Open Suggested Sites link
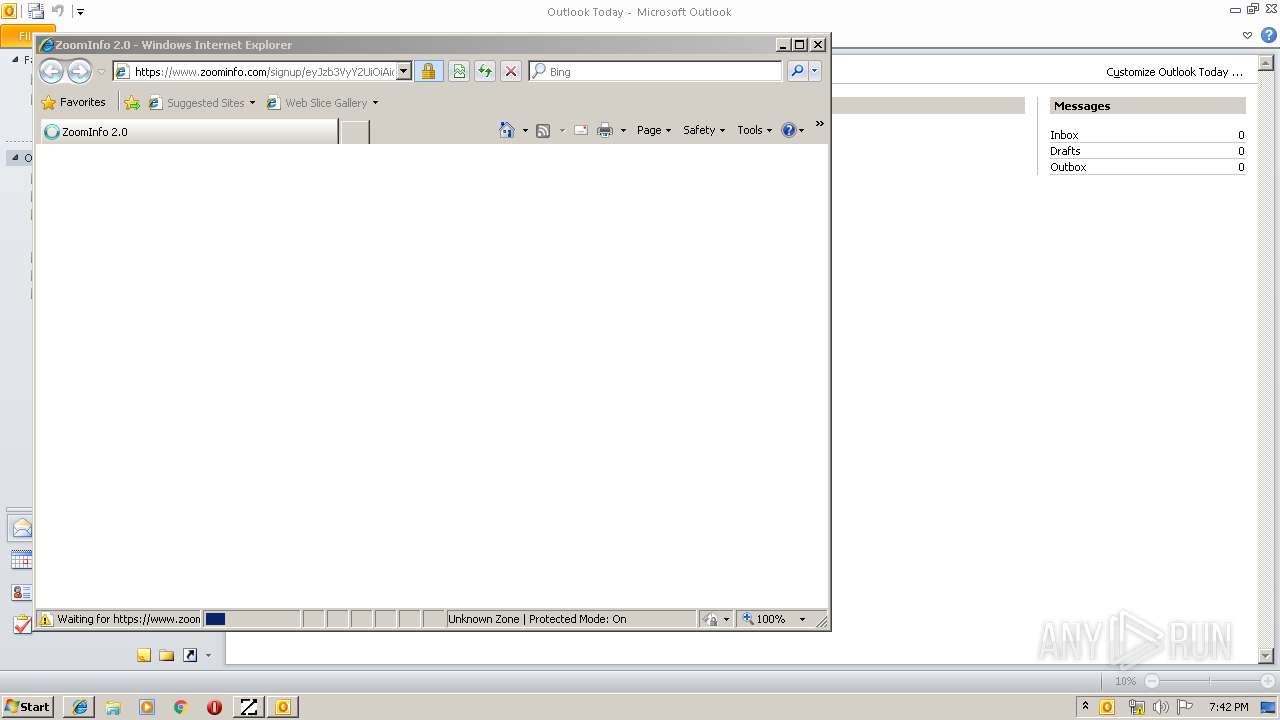The image size is (1280, 720). tap(201, 102)
